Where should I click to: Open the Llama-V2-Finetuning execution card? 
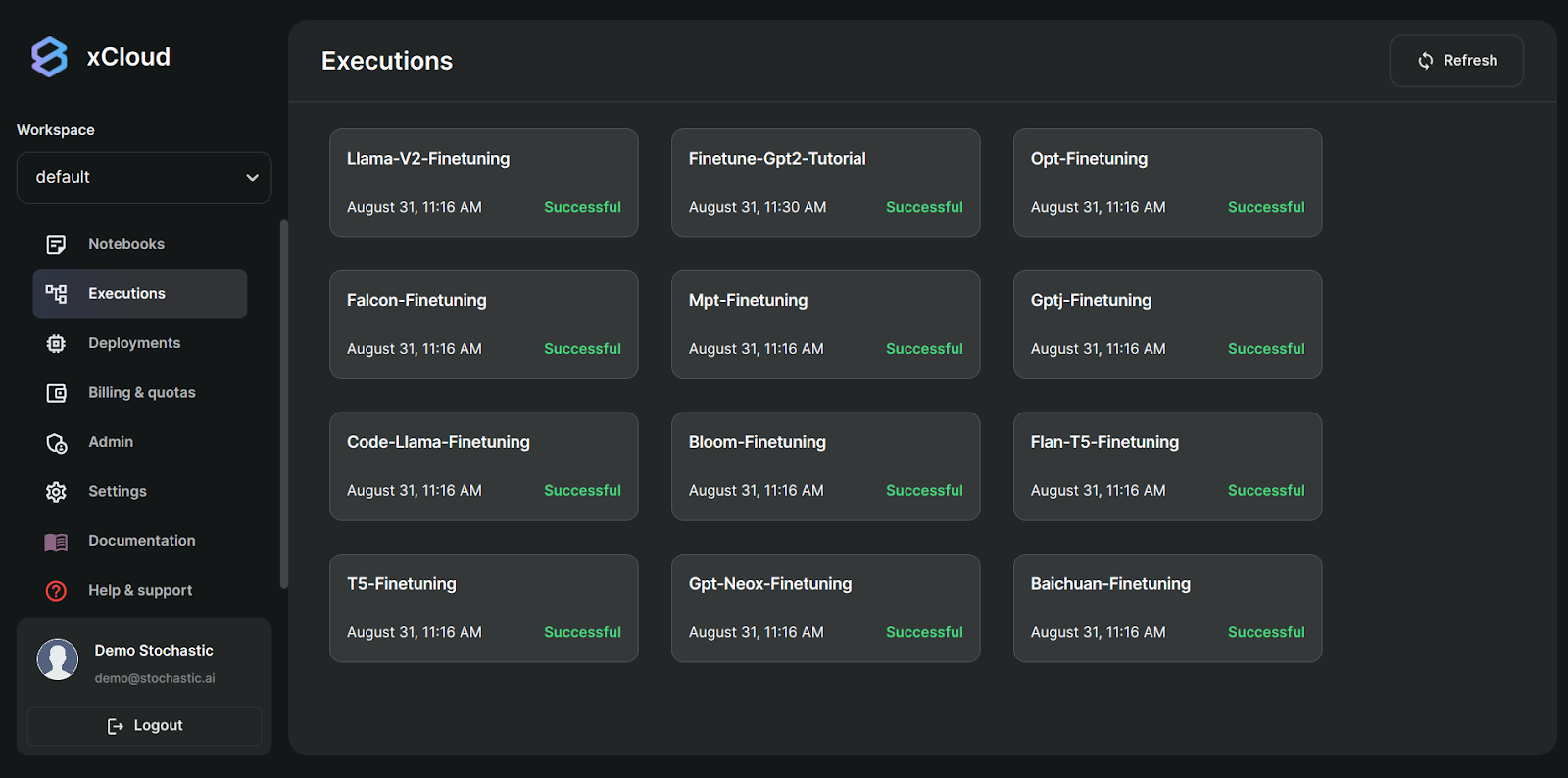(x=484, y=183)
